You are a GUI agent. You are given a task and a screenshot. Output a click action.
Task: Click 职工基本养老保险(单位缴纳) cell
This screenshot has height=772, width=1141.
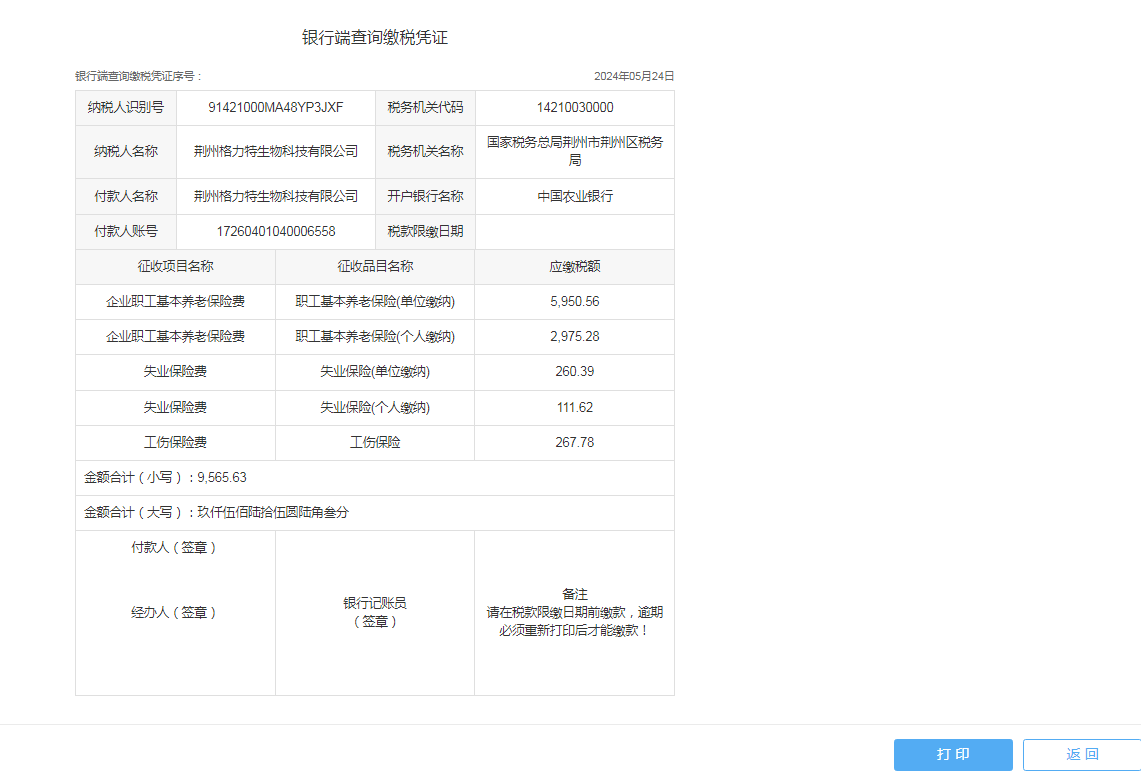[x=375, y=301]
